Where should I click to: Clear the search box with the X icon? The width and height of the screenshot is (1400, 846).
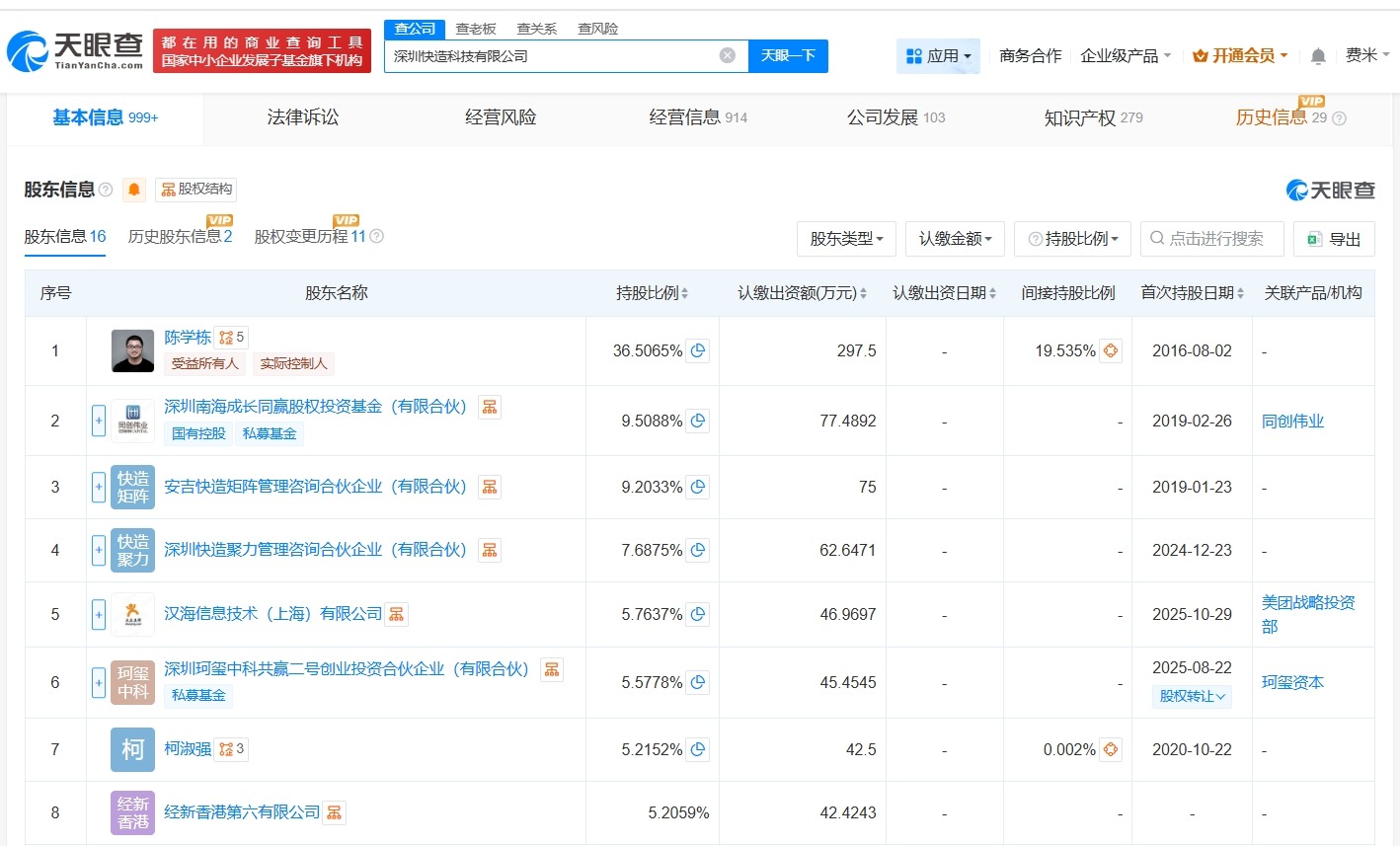click(728, 55)
